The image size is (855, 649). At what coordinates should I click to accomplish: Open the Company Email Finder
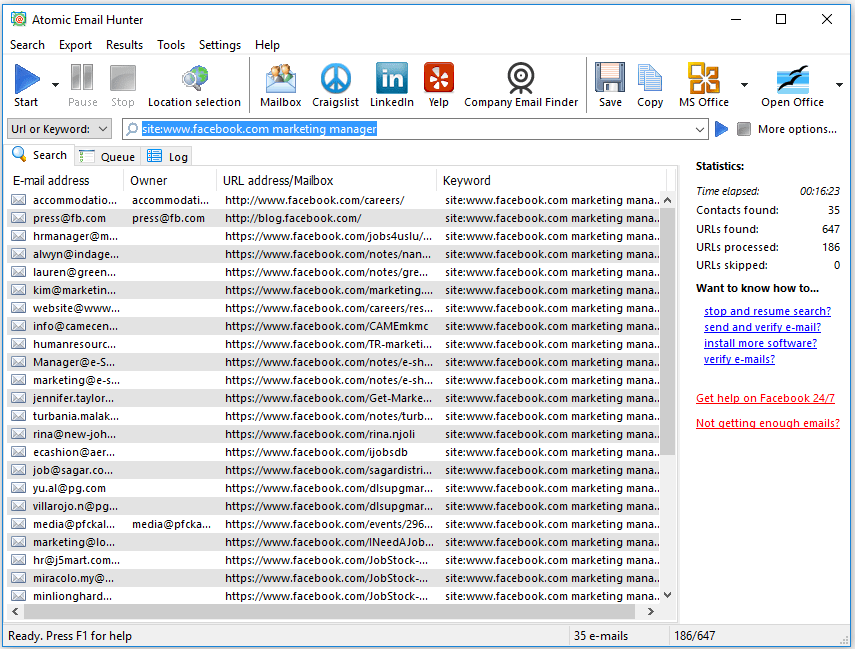[x=520, y=78]
